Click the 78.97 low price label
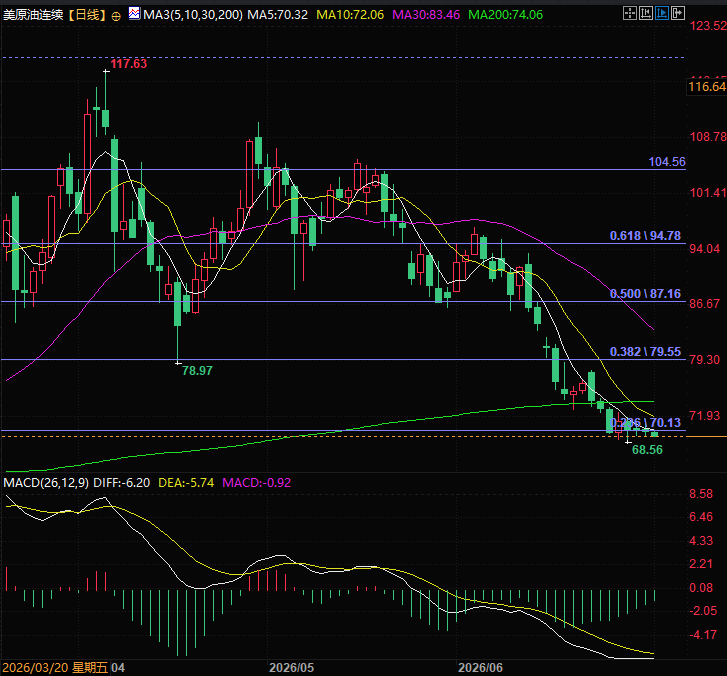Image resolution: width=727 pixels, height=676 pixels. coord(197,371)
